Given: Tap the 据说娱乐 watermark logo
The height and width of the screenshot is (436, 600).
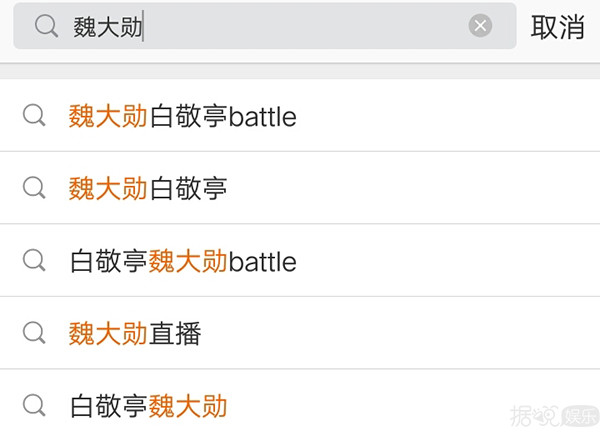Looking at the screenshot, I should point(554,415).
